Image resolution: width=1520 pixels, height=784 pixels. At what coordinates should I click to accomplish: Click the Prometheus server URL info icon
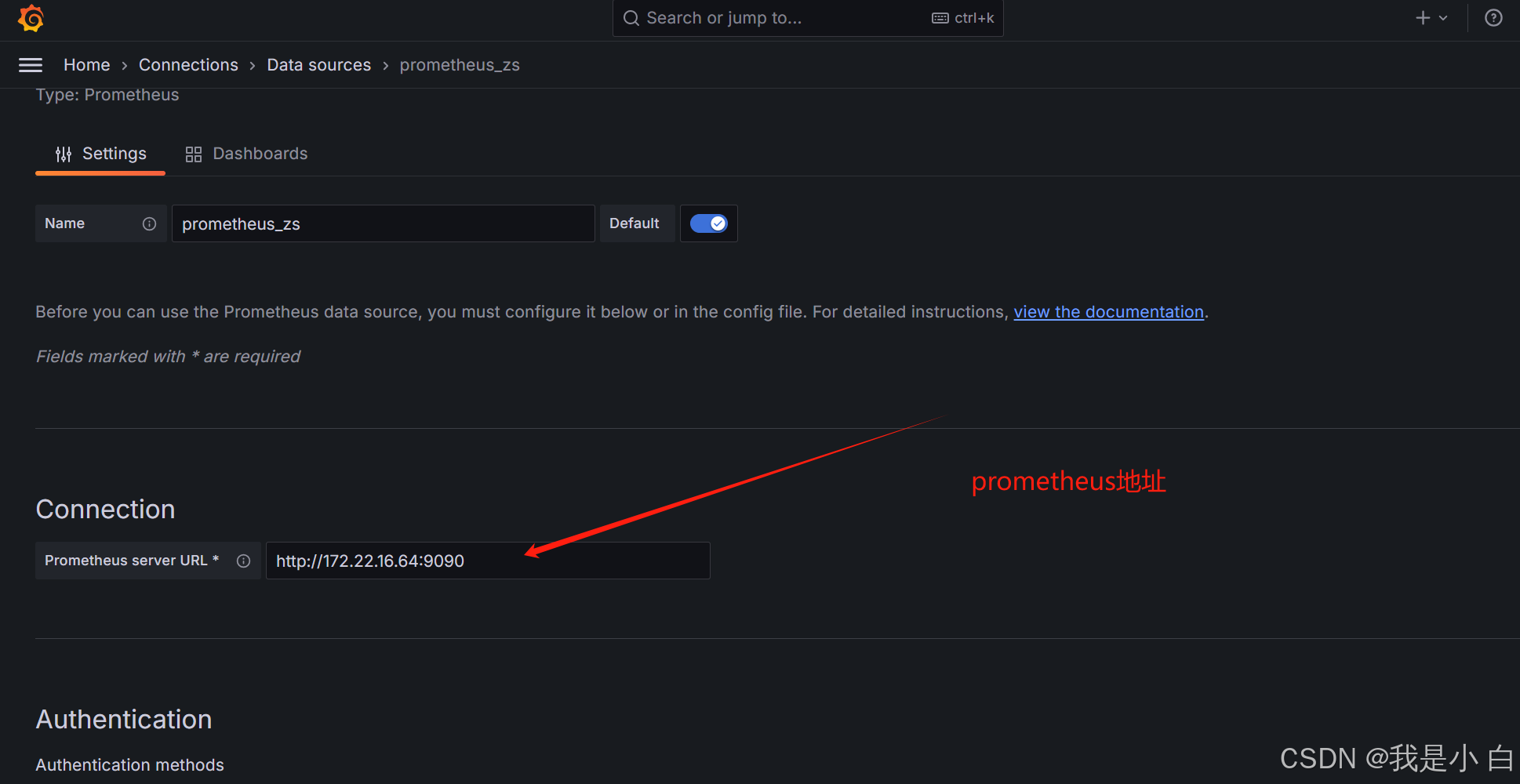(243, 561)
